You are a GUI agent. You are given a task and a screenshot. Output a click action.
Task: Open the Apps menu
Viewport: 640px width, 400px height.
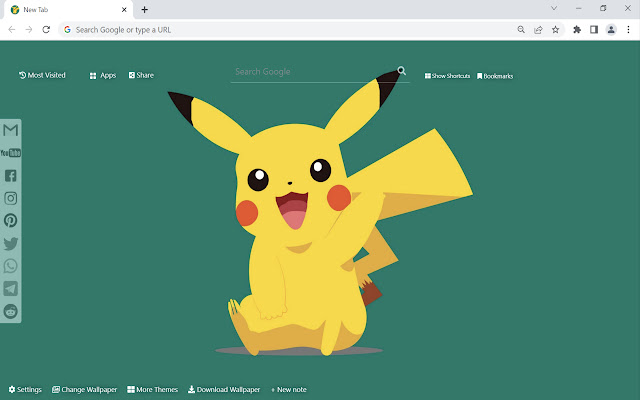103,76
